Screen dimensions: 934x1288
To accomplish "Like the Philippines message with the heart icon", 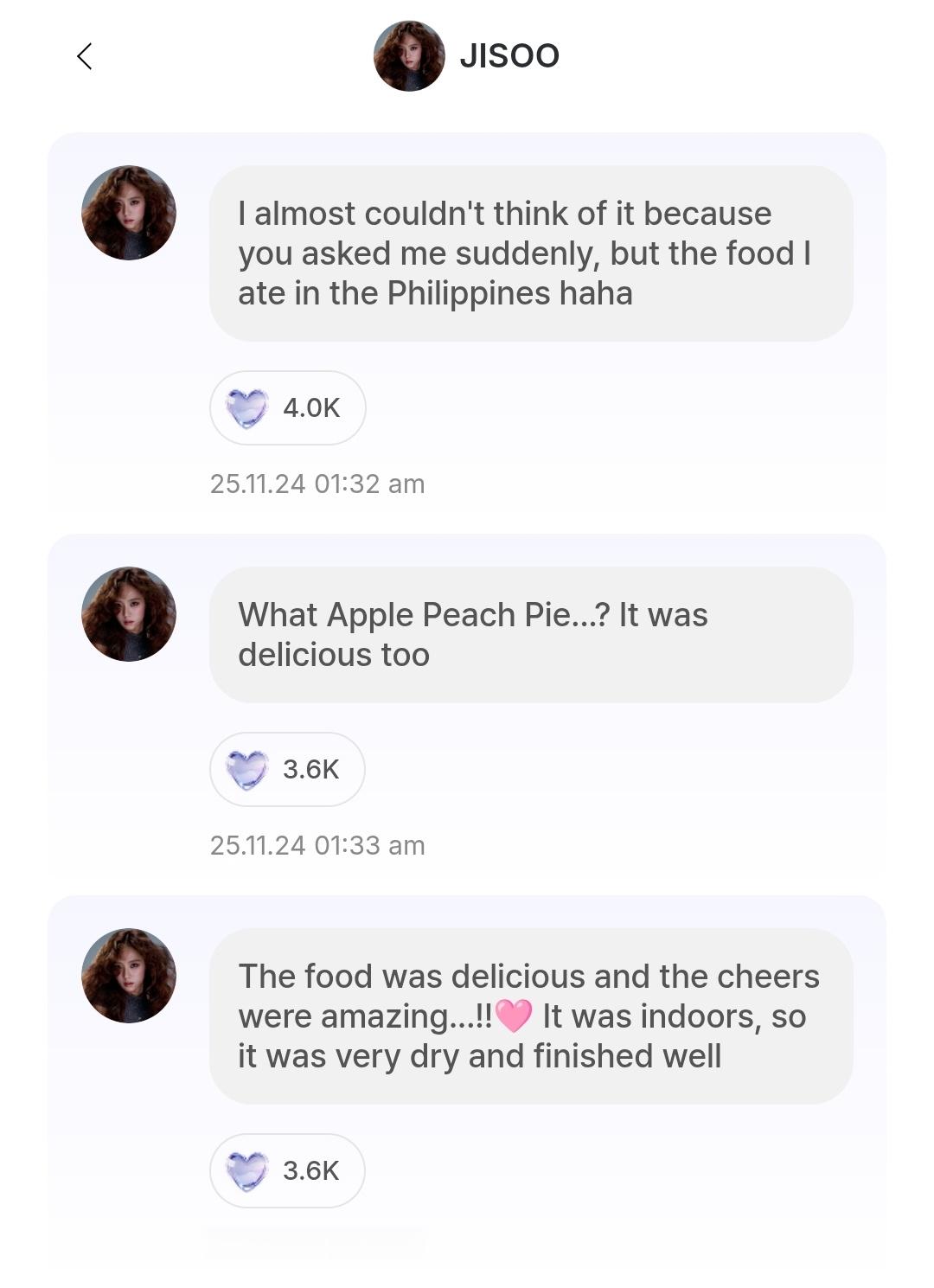I will coord(247,408).
